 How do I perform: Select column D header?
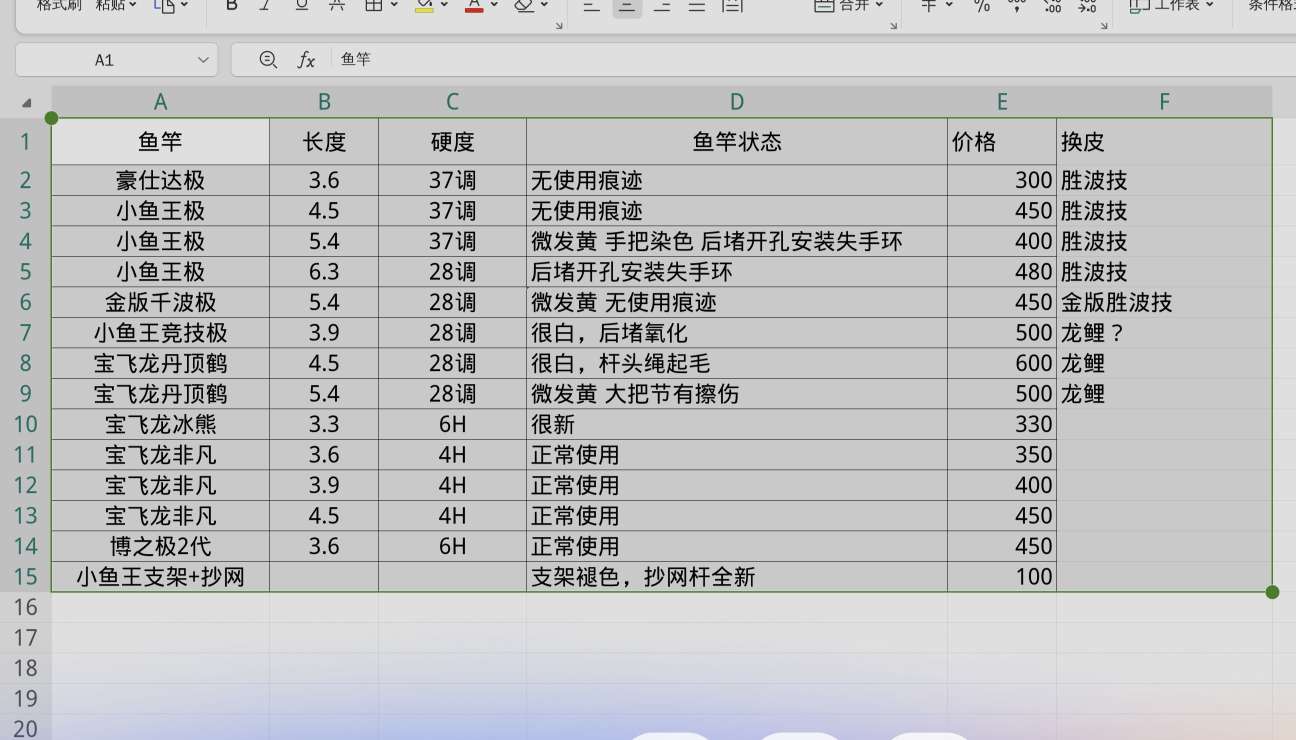(737, 101)
